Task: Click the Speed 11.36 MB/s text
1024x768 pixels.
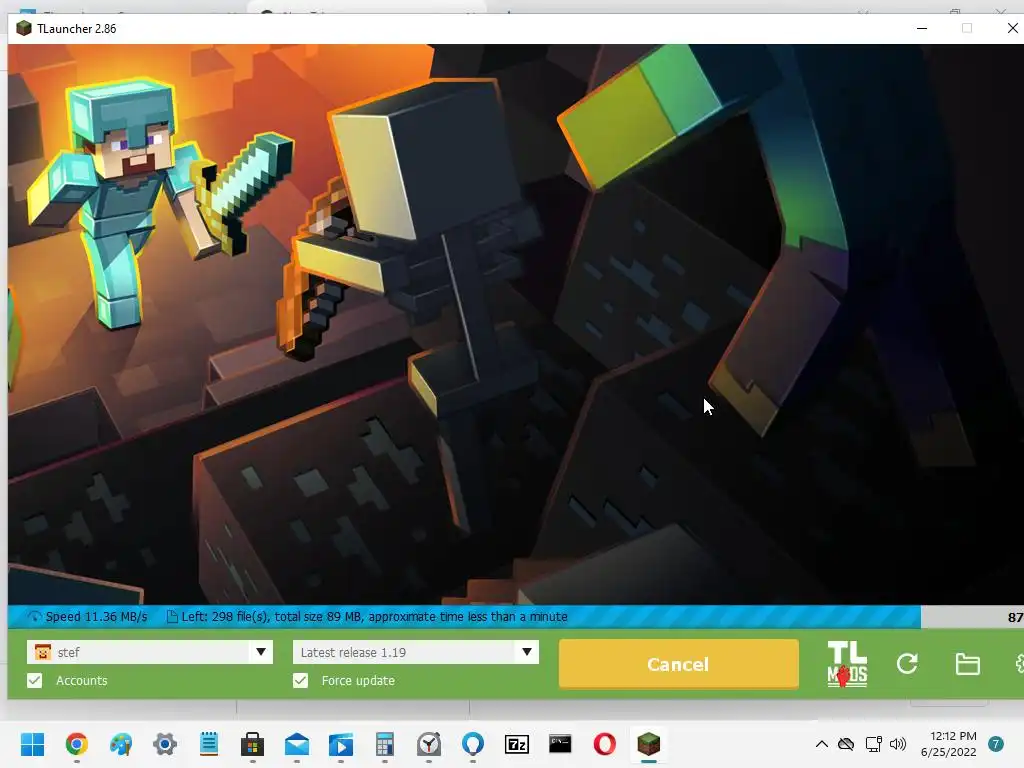Action: click(x=97, y=616)
